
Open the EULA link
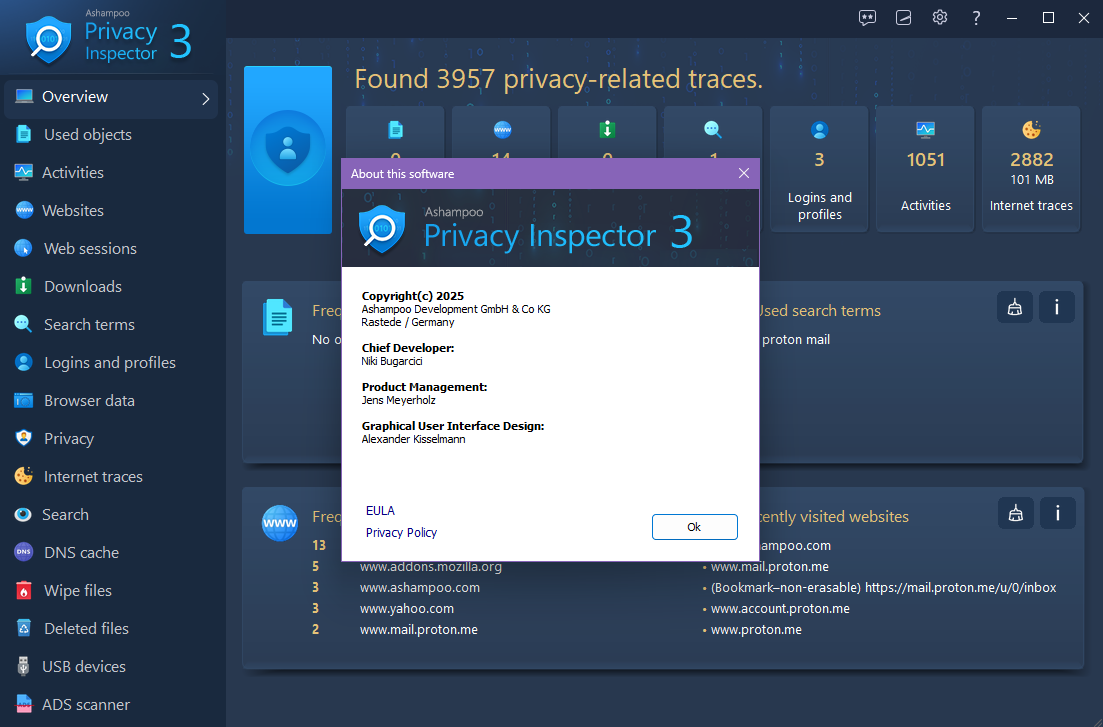tap(380, 510)
